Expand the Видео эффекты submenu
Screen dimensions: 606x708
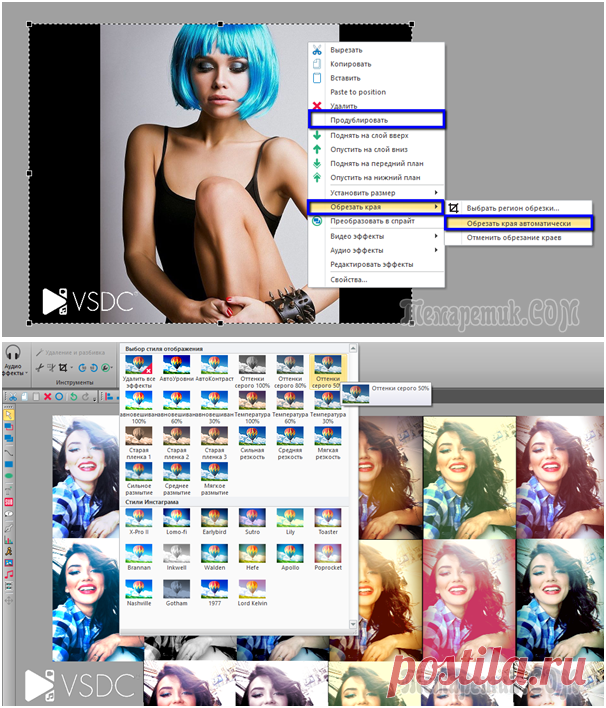point(436,236)
